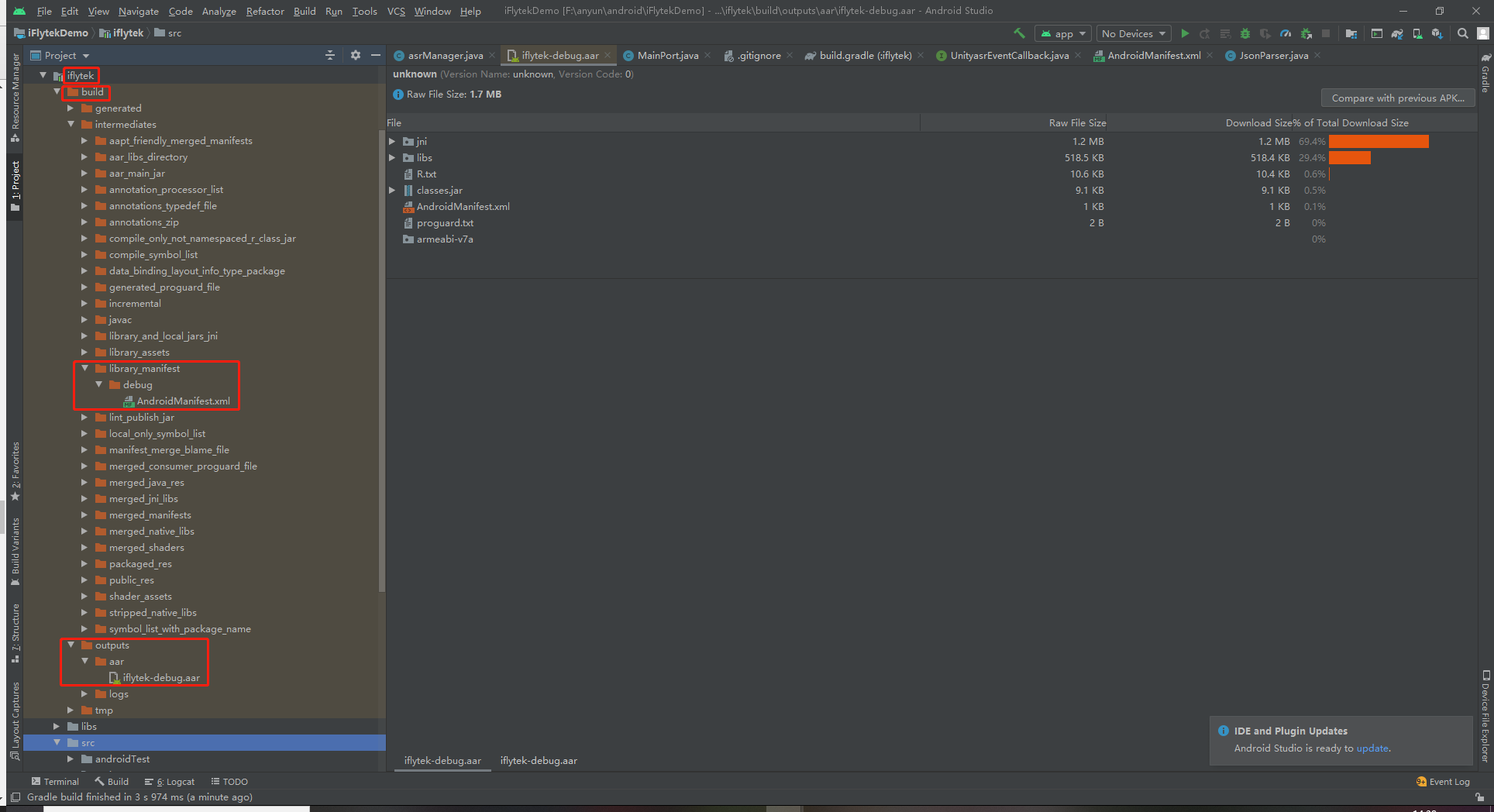
Task: Expand classes.jar in the AAR file list
Action: click(392, 190)
